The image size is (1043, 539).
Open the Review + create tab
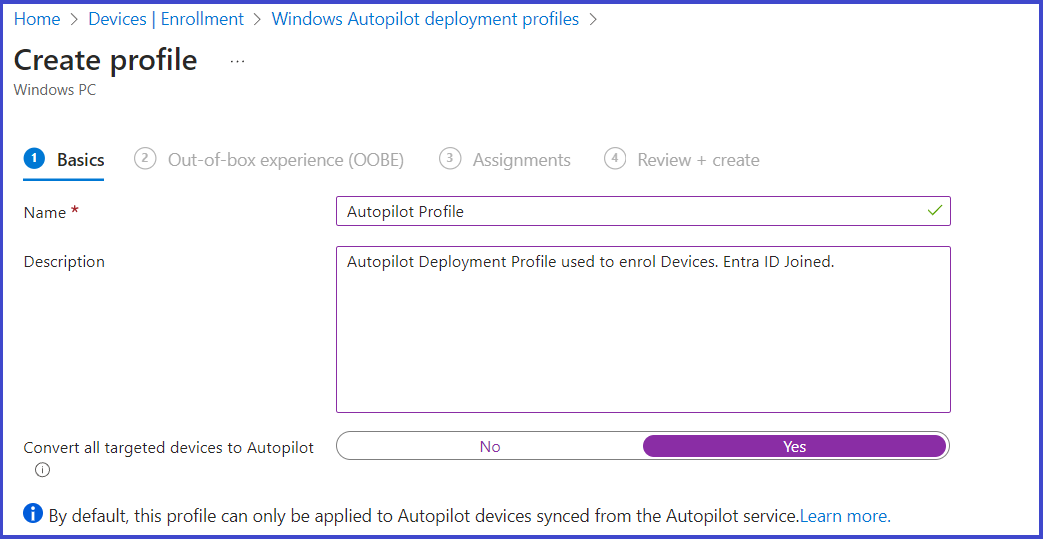[x=698, y=160]
